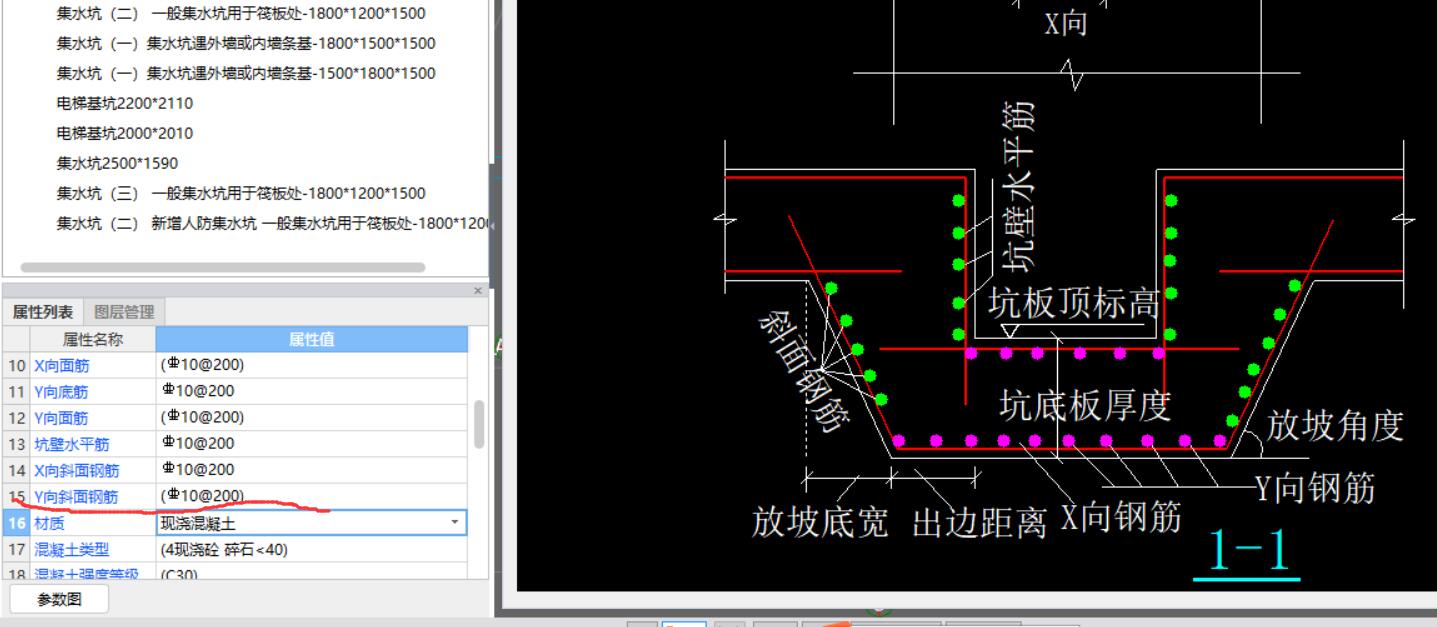
Task: Switch to the 属性列表 tab
Action: coord(42,312)
